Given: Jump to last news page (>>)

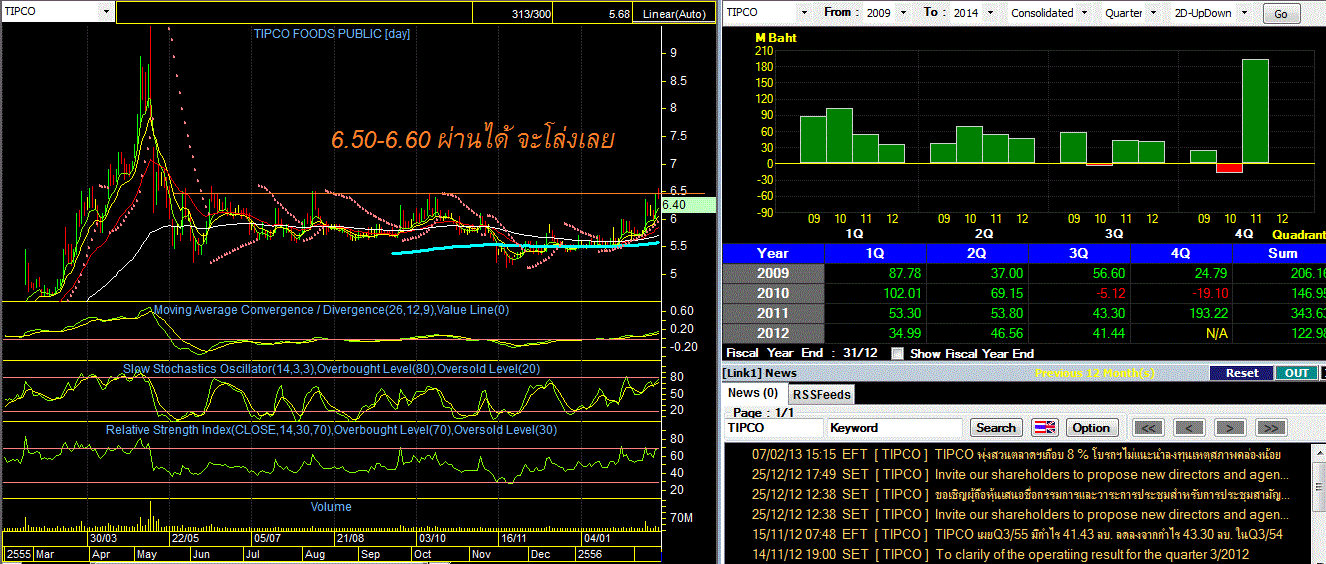Looking at the screenshot, I should coord(1270,428).
